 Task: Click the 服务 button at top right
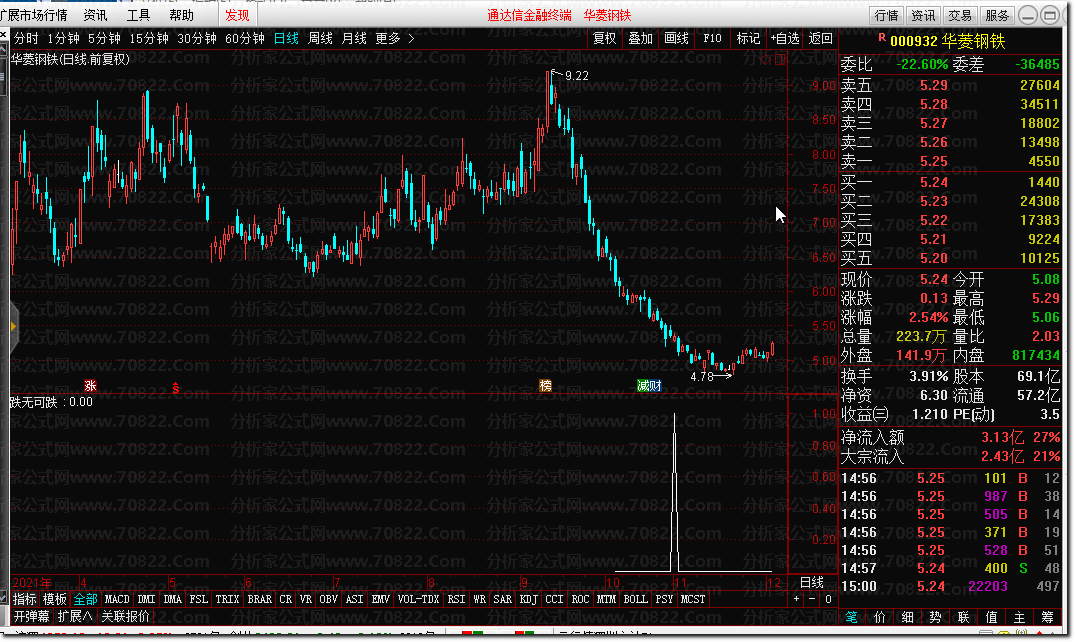pyautogui.click(x=997, y=15)
